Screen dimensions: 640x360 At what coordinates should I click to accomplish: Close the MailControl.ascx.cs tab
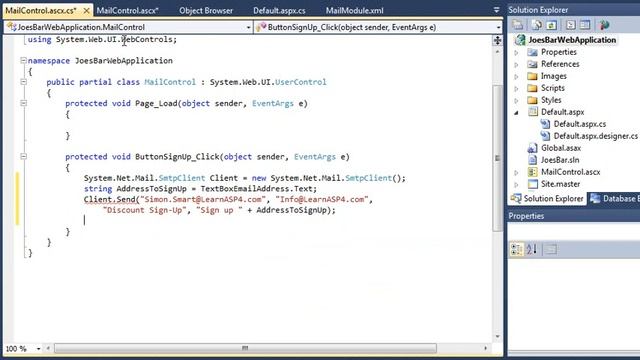click(x=86, y=11)
